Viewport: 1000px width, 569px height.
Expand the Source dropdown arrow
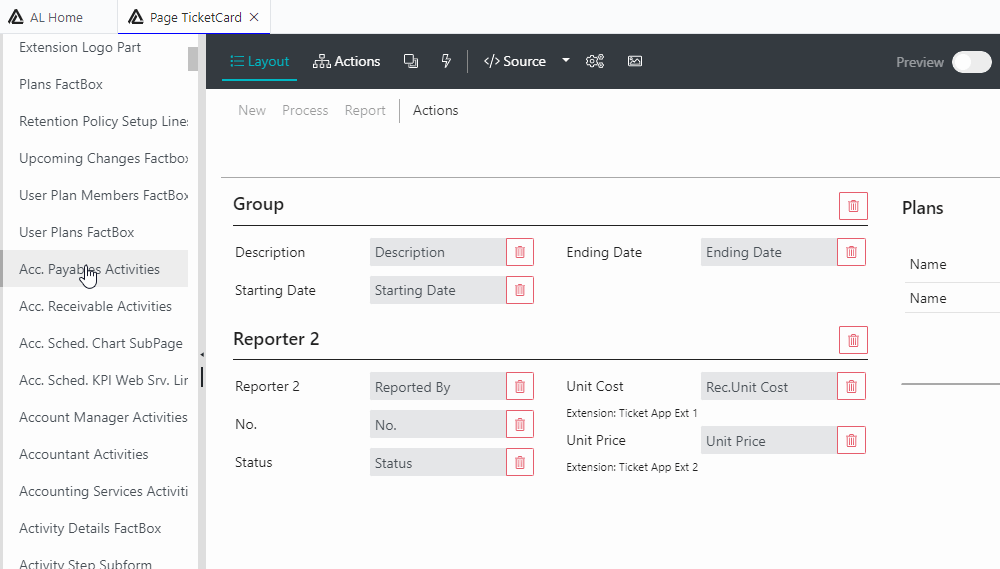pyautogui.click(x=565, y=61)
